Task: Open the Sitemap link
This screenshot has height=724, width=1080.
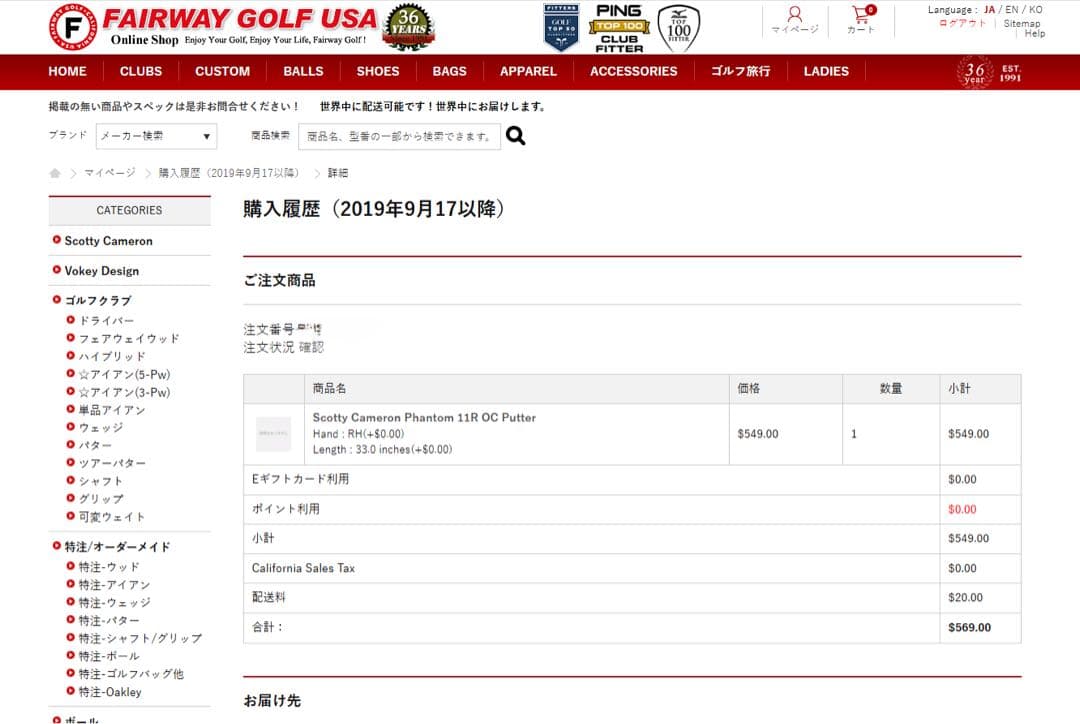Action: (1022, 23)
